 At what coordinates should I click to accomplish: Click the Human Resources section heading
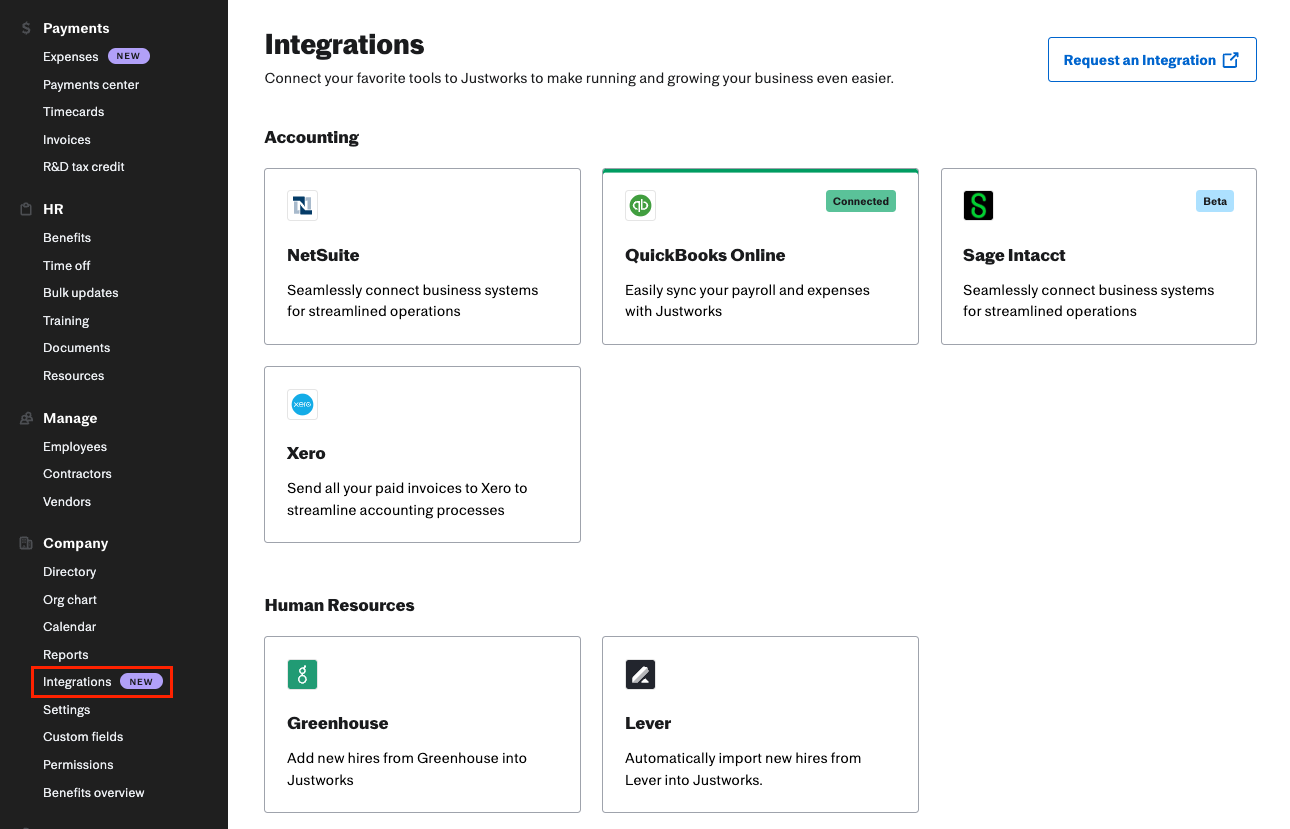[x=339, y=605]
